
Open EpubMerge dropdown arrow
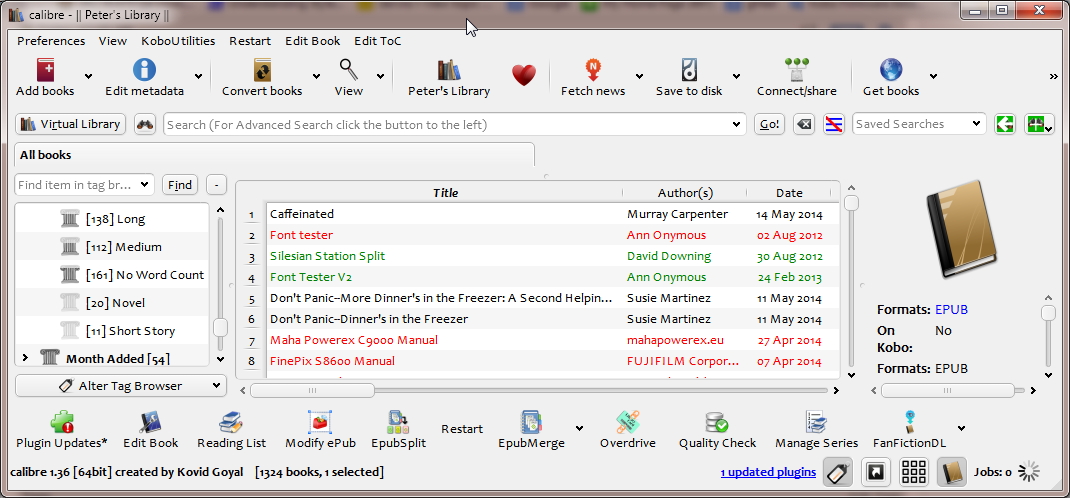pos(579,428)
